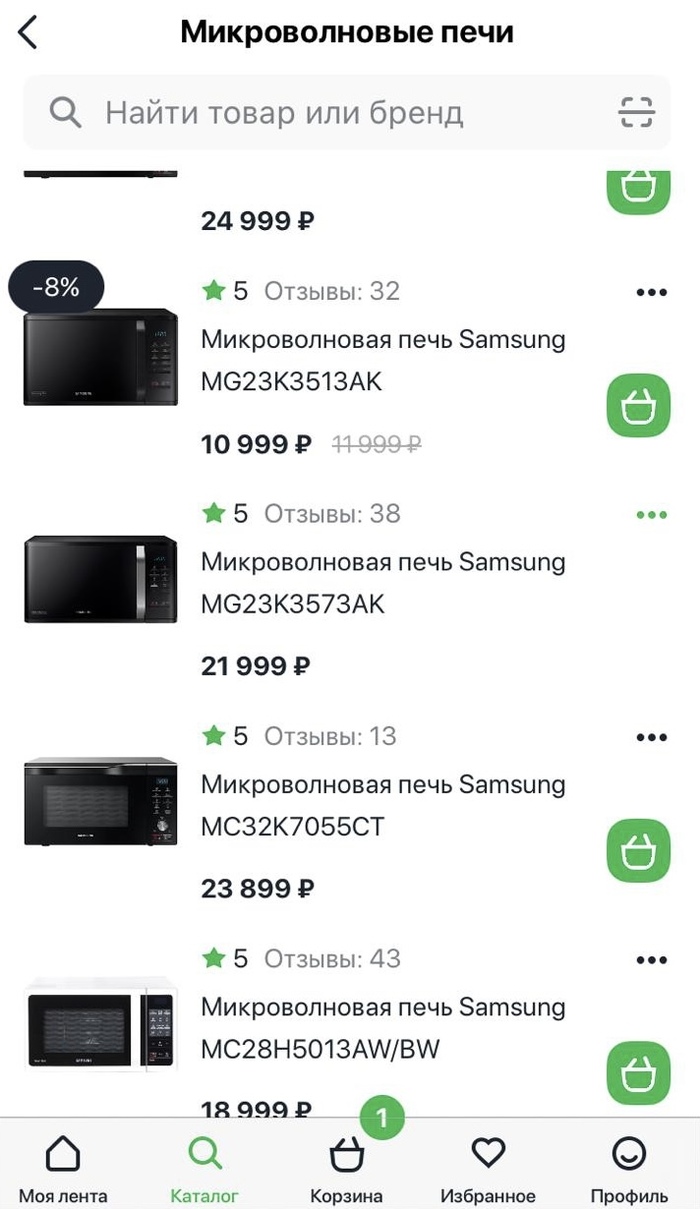Open the Samsung MG23K3573AK product title

383,583
